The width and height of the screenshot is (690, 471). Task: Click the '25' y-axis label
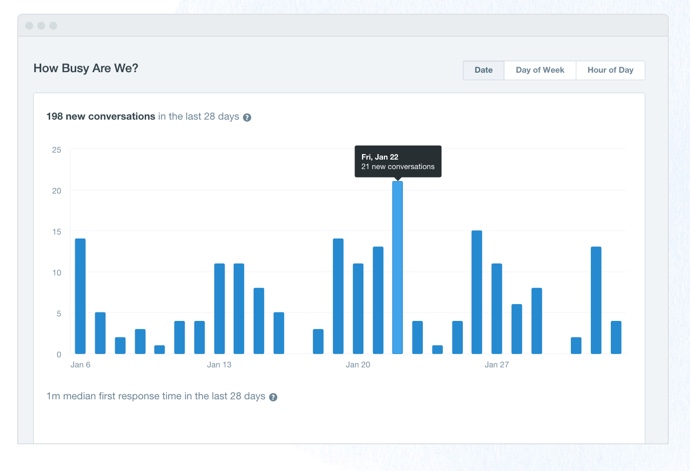tap(56, 150)
